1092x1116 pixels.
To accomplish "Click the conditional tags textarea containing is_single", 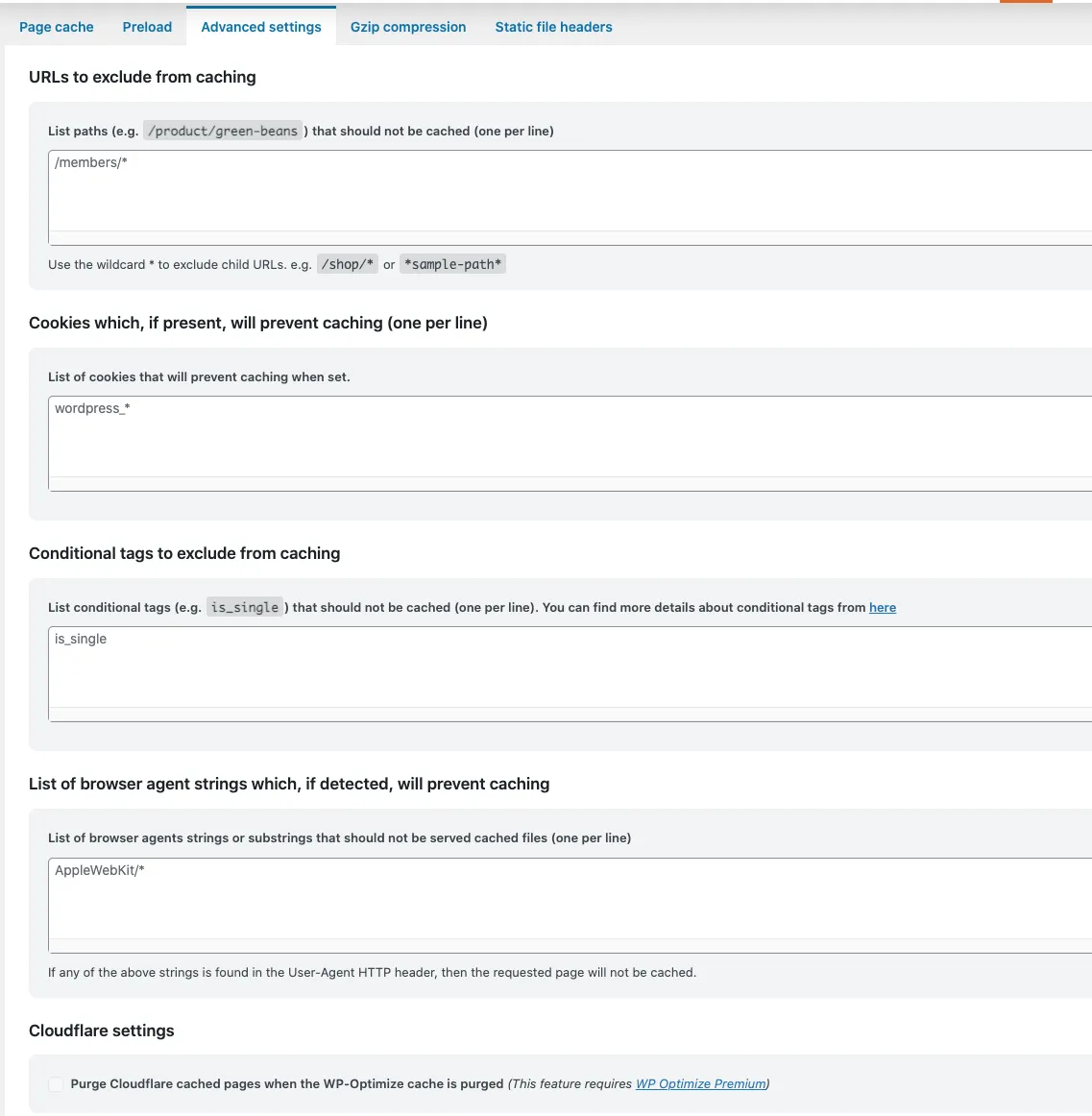I will (x=570, y=674).
